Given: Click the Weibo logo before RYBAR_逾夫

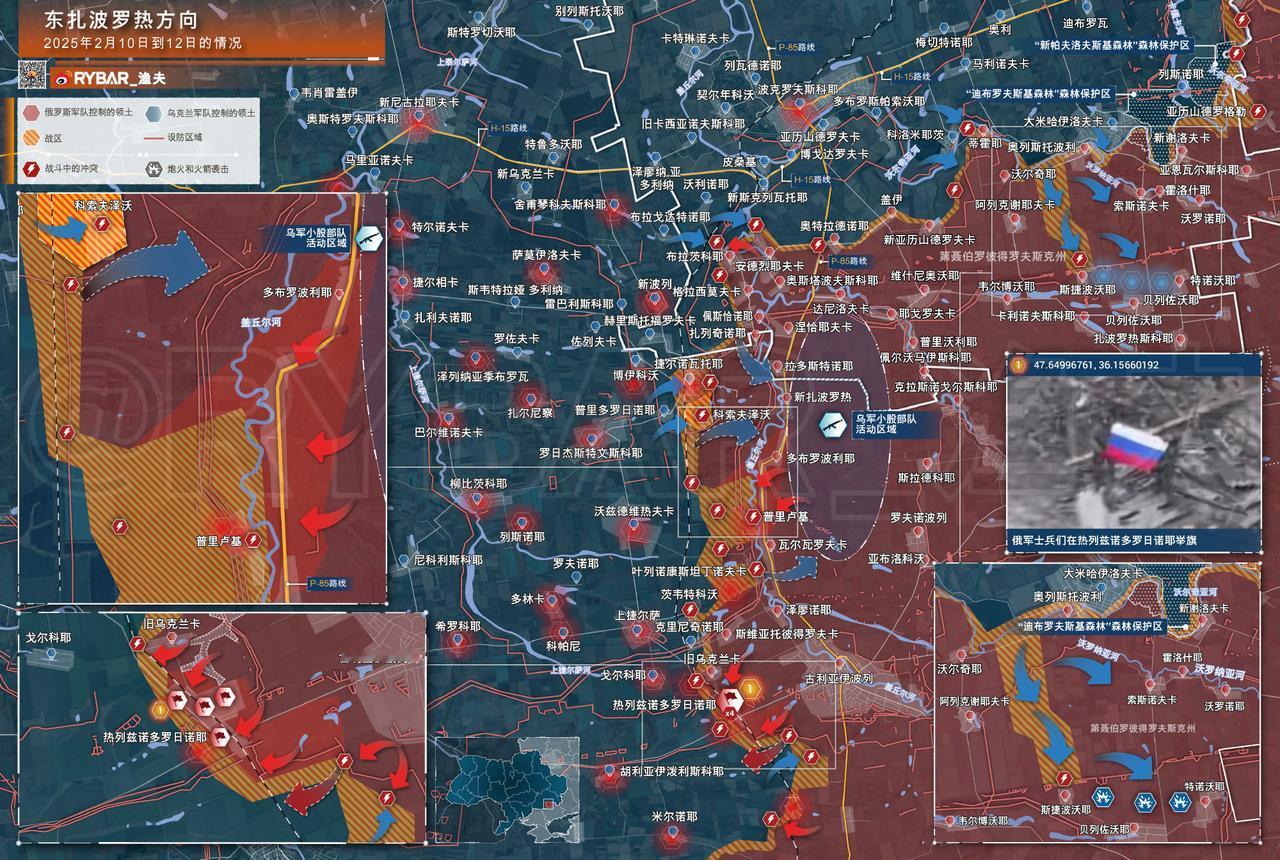Looking at the screenshot, I should pos(61,77).
